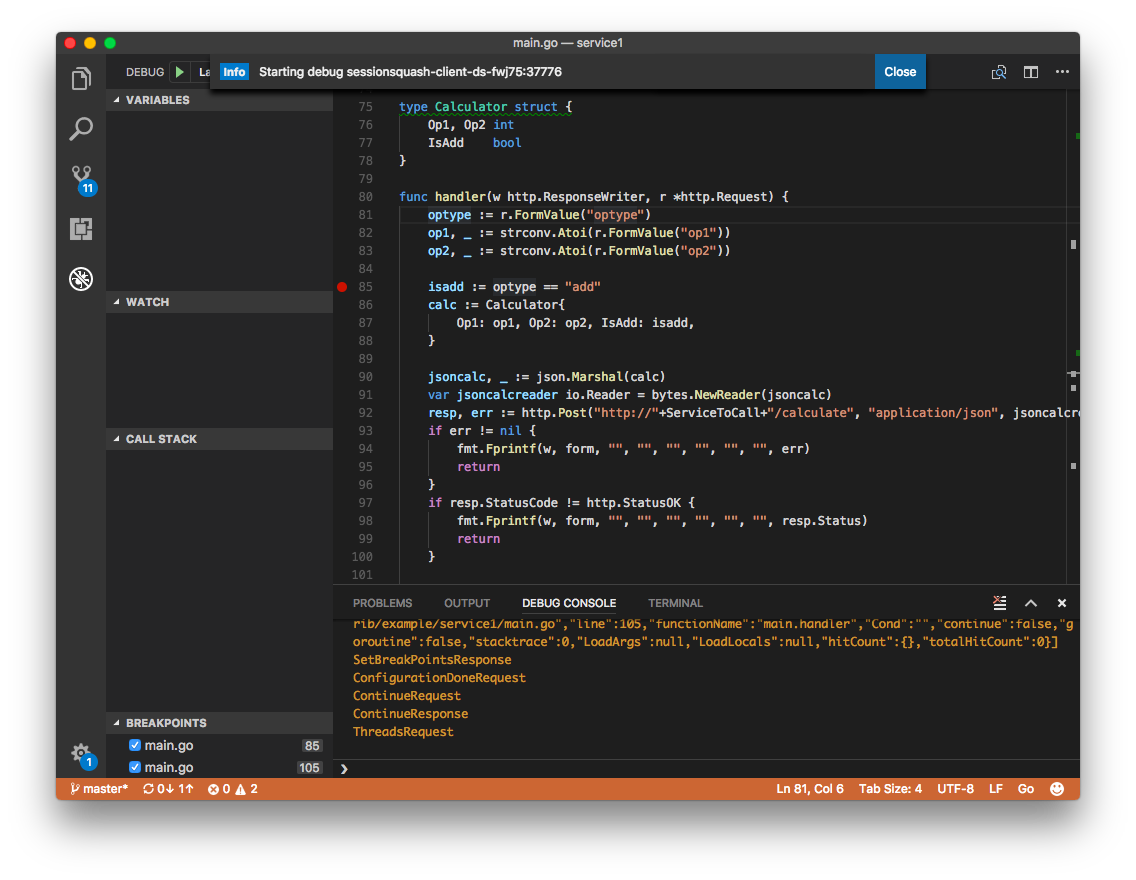
Task: Open the Manage gear menu
Action: coord(81,754)
